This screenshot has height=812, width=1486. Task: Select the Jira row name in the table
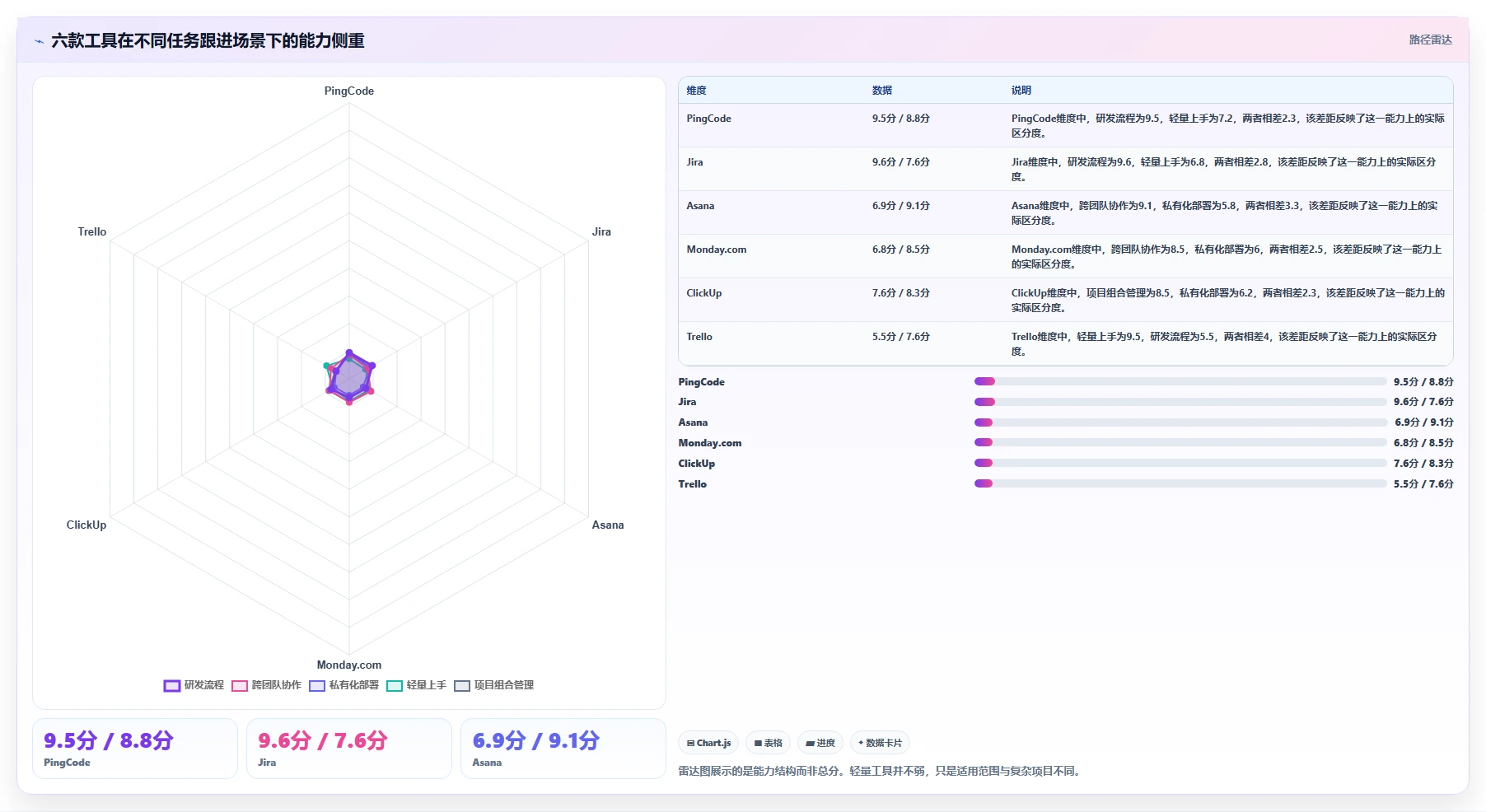(x=694, y=162)
